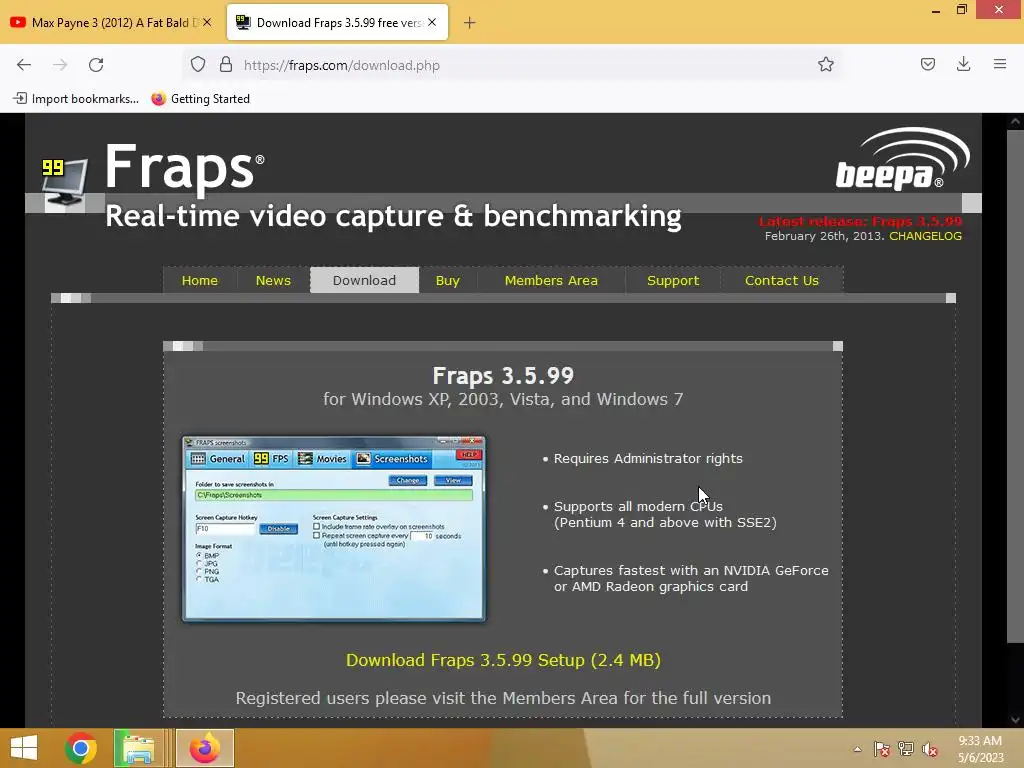Click the page vertical scrollbar thumb
Image resolution: width=1024 pixels, height=768 pixels.
tap(1015, 385)
